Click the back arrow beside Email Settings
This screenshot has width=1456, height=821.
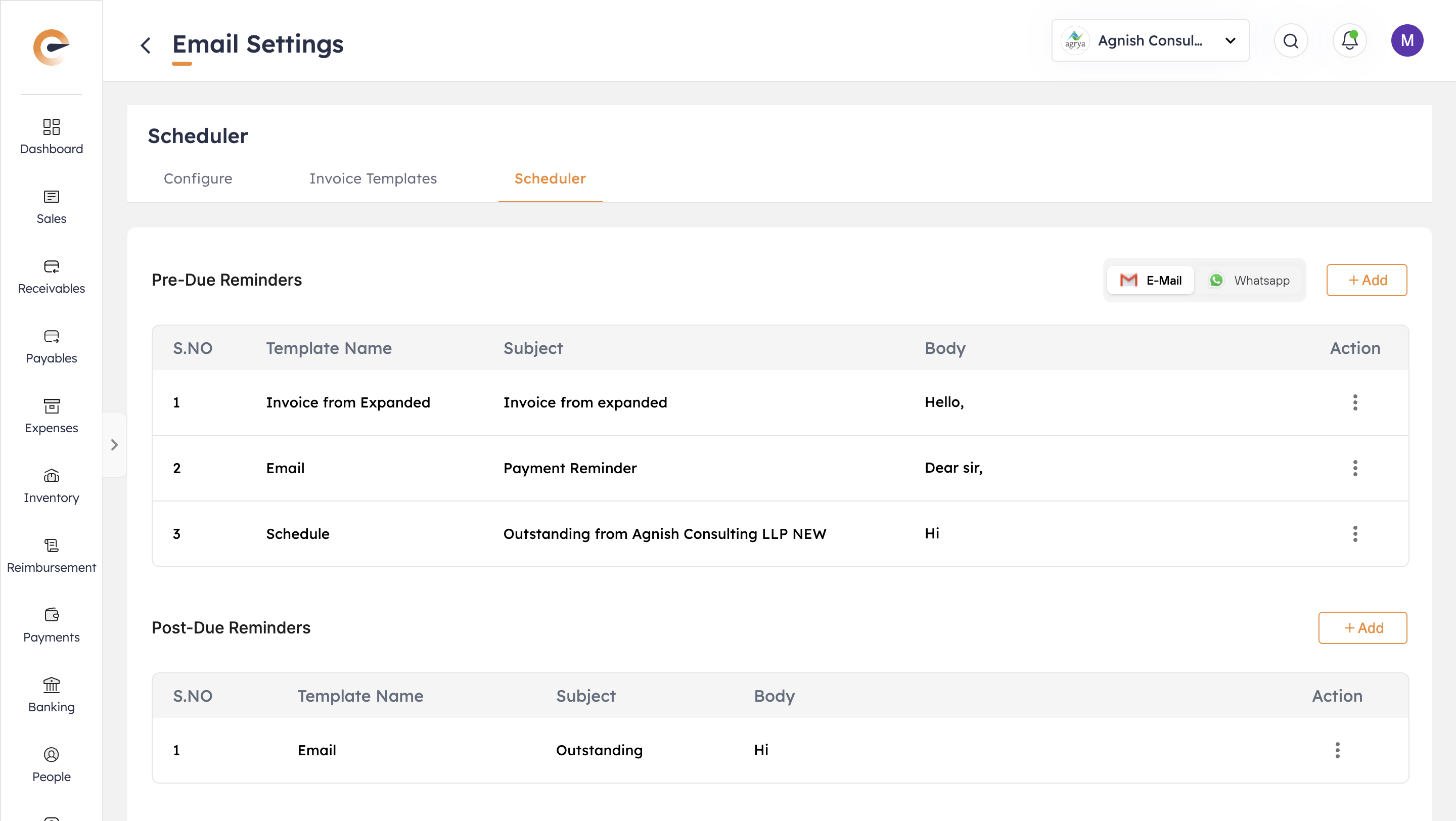pos(146,45)
